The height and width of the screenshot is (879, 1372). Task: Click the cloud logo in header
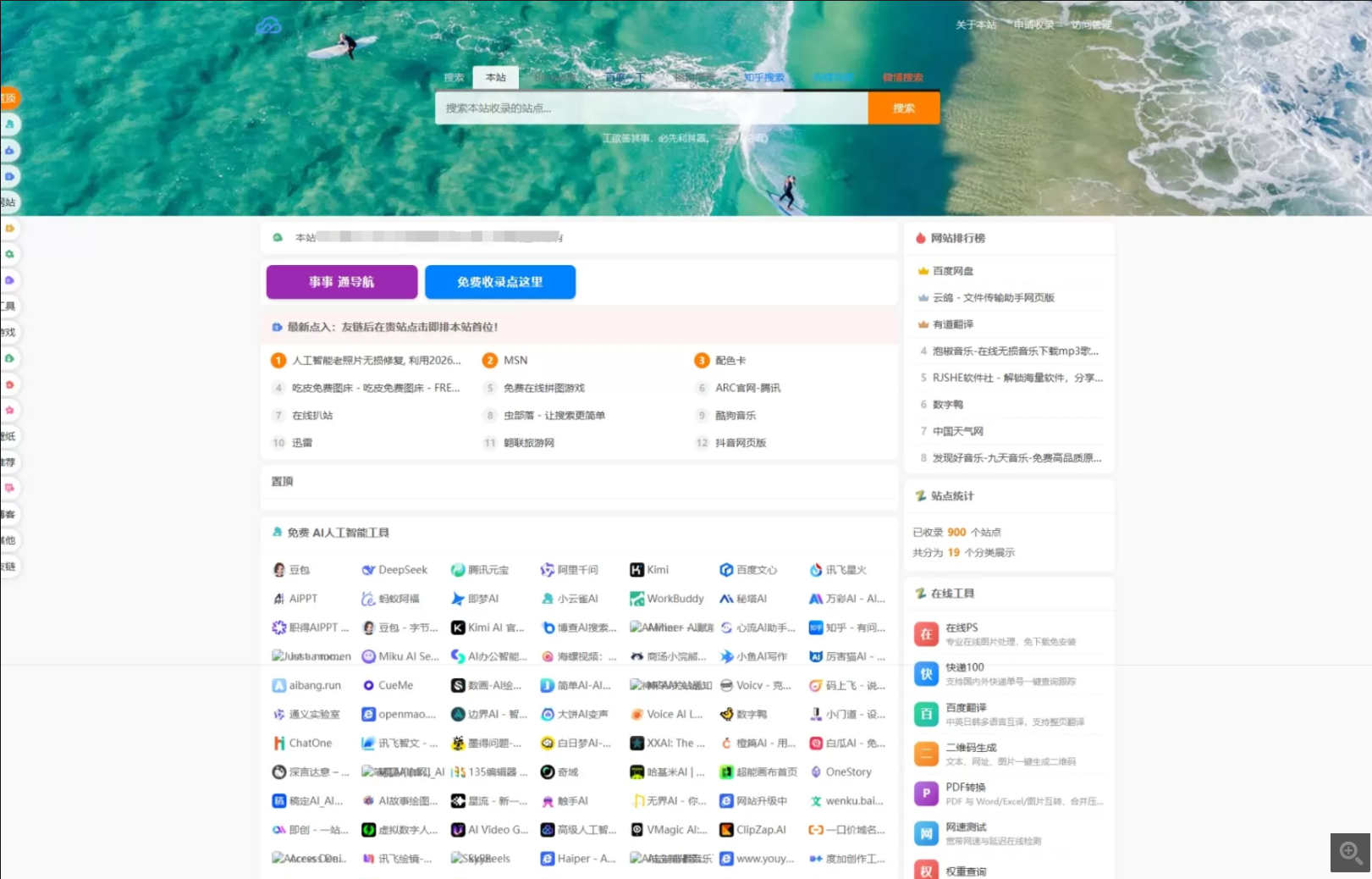point(268,27)
